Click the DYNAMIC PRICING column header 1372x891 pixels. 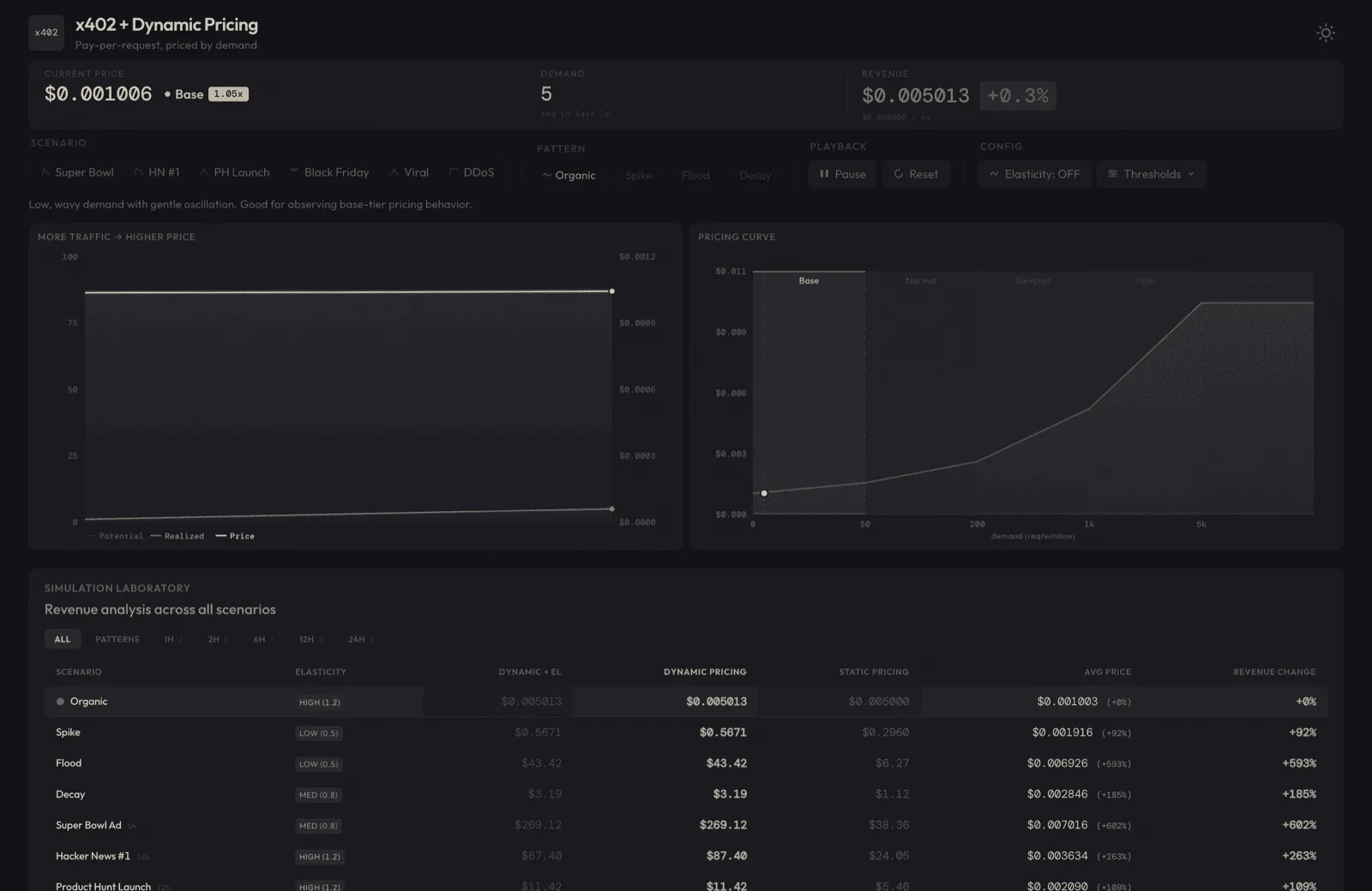705,671
